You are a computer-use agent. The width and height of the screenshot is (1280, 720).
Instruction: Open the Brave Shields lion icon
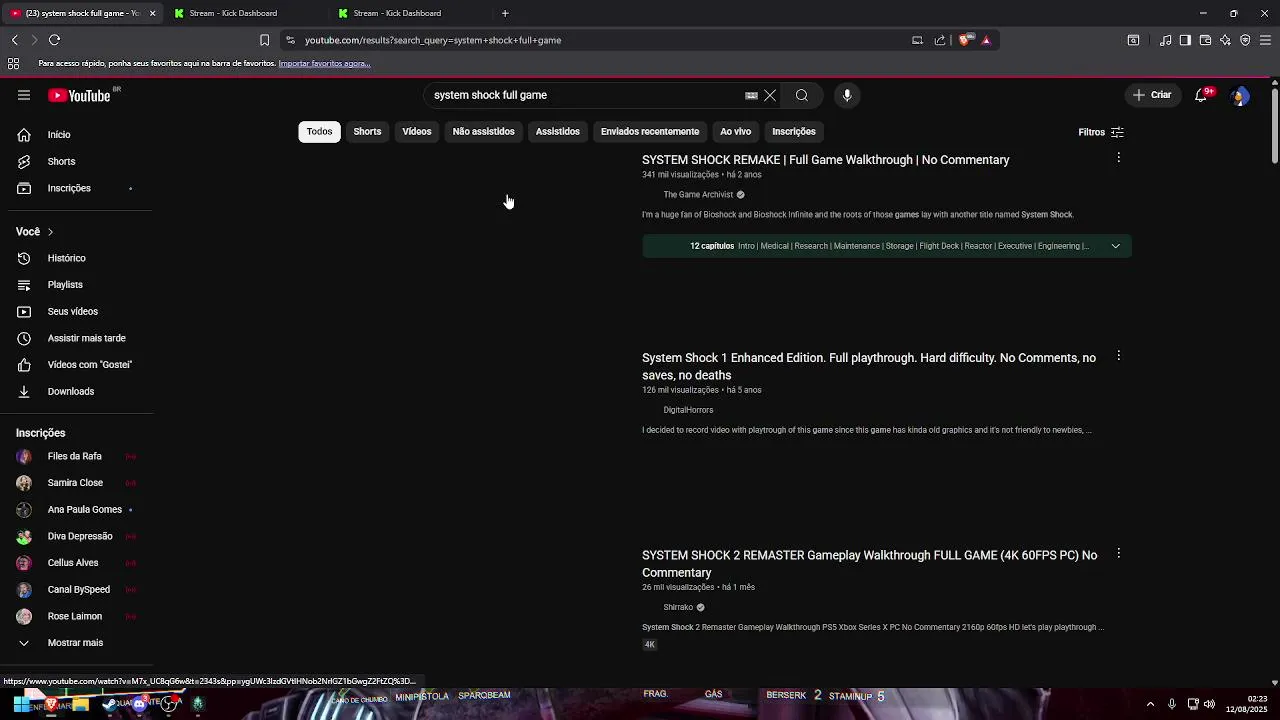(x=964, y=40)
